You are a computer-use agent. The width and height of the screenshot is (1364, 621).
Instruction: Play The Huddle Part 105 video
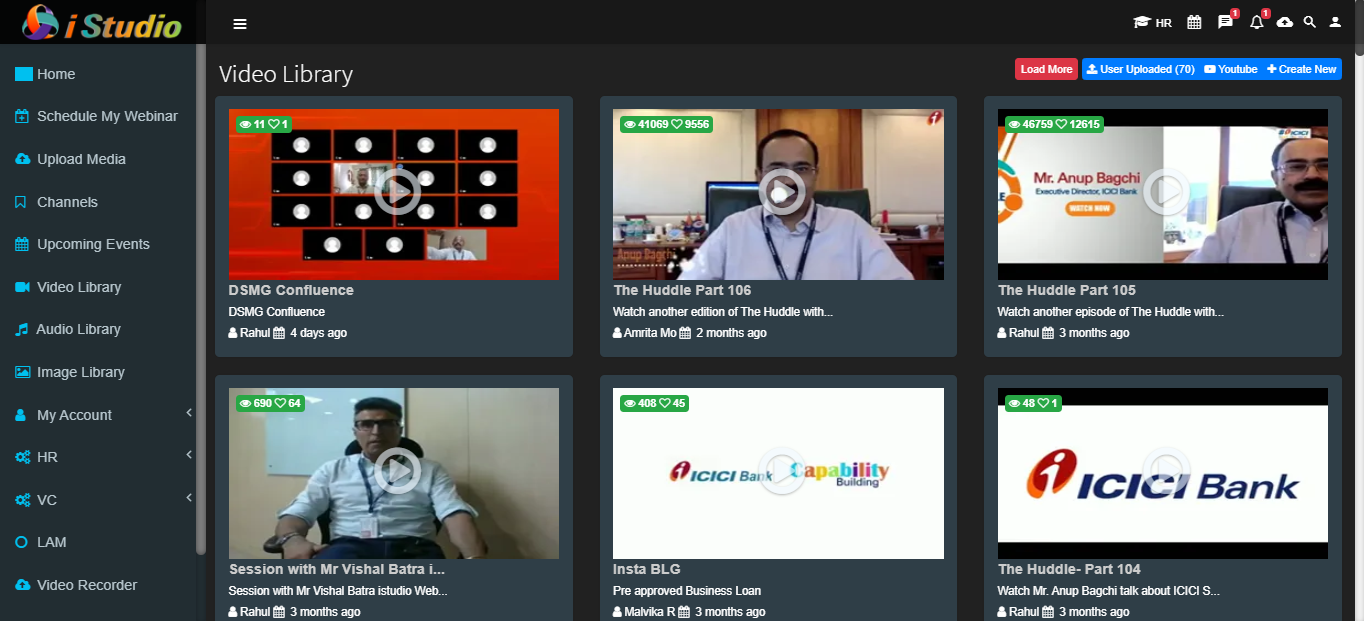(x=1166, y=192)
